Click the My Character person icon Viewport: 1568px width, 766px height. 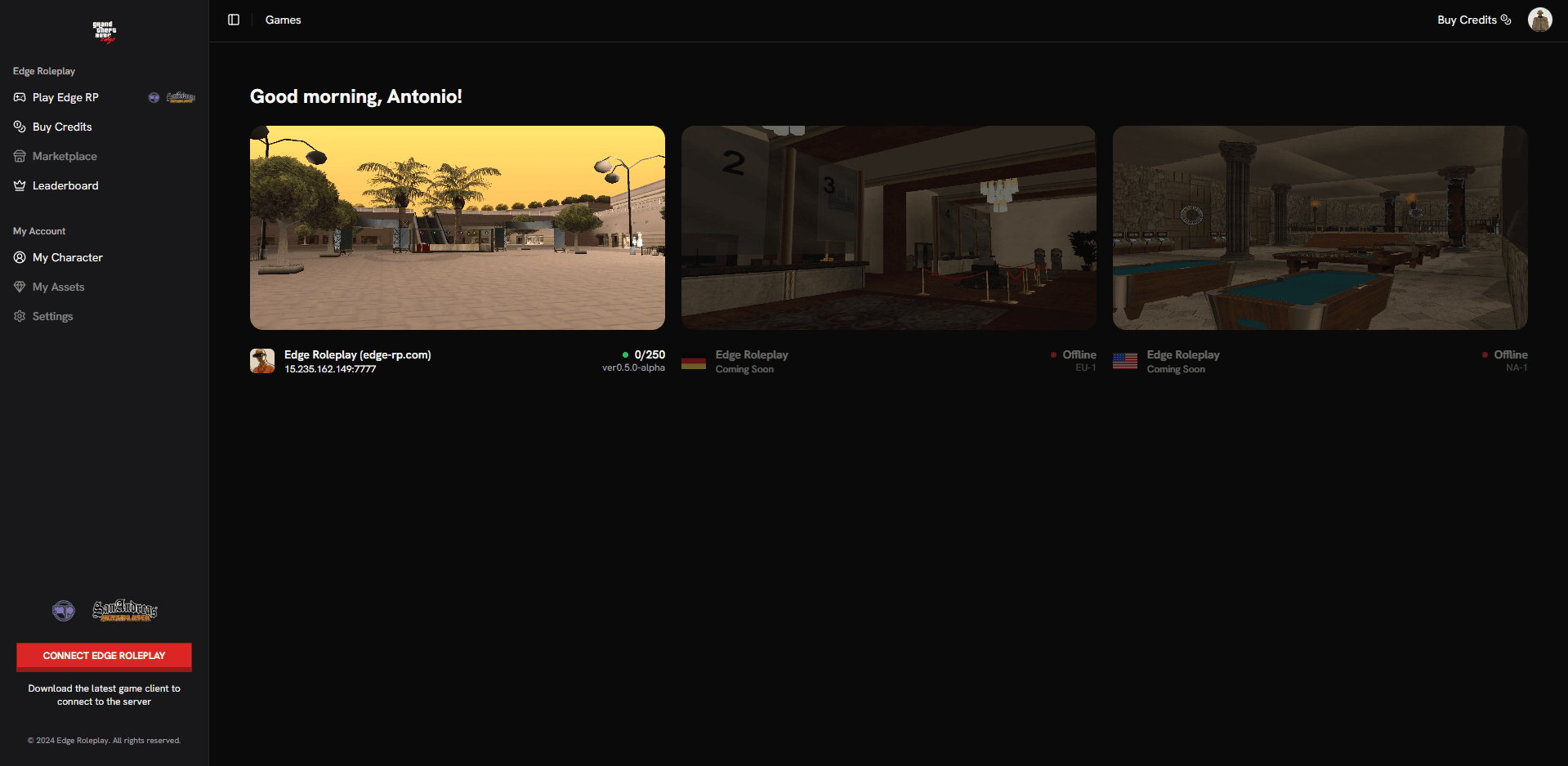point(20,257)
